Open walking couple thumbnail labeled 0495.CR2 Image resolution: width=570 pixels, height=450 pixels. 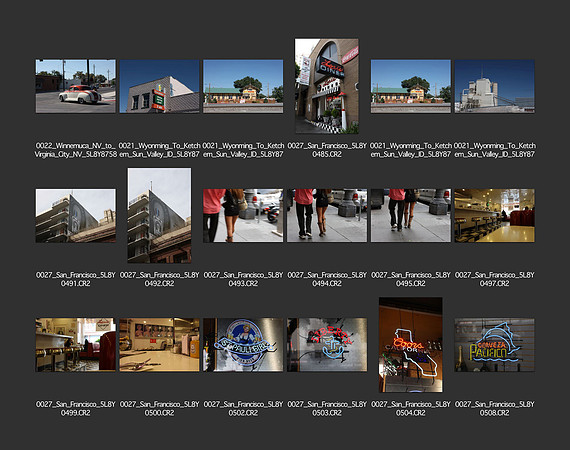(411, 216)
